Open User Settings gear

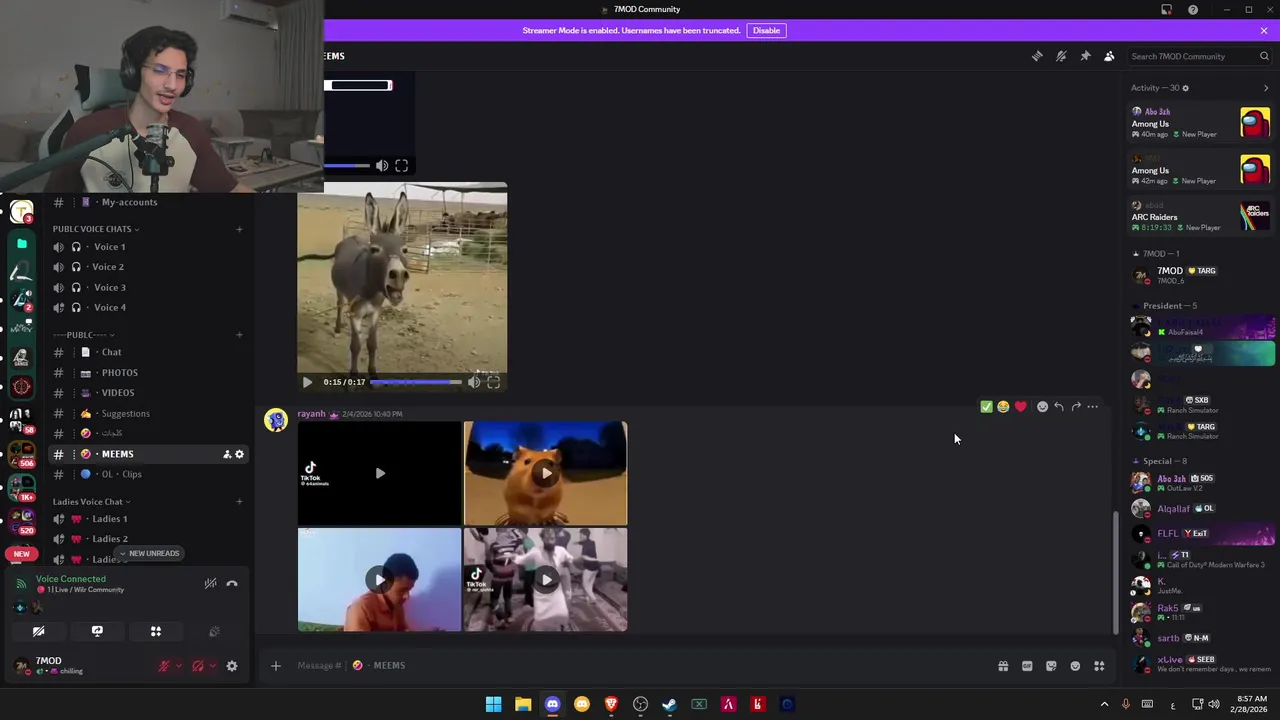(x=232, y=666)
